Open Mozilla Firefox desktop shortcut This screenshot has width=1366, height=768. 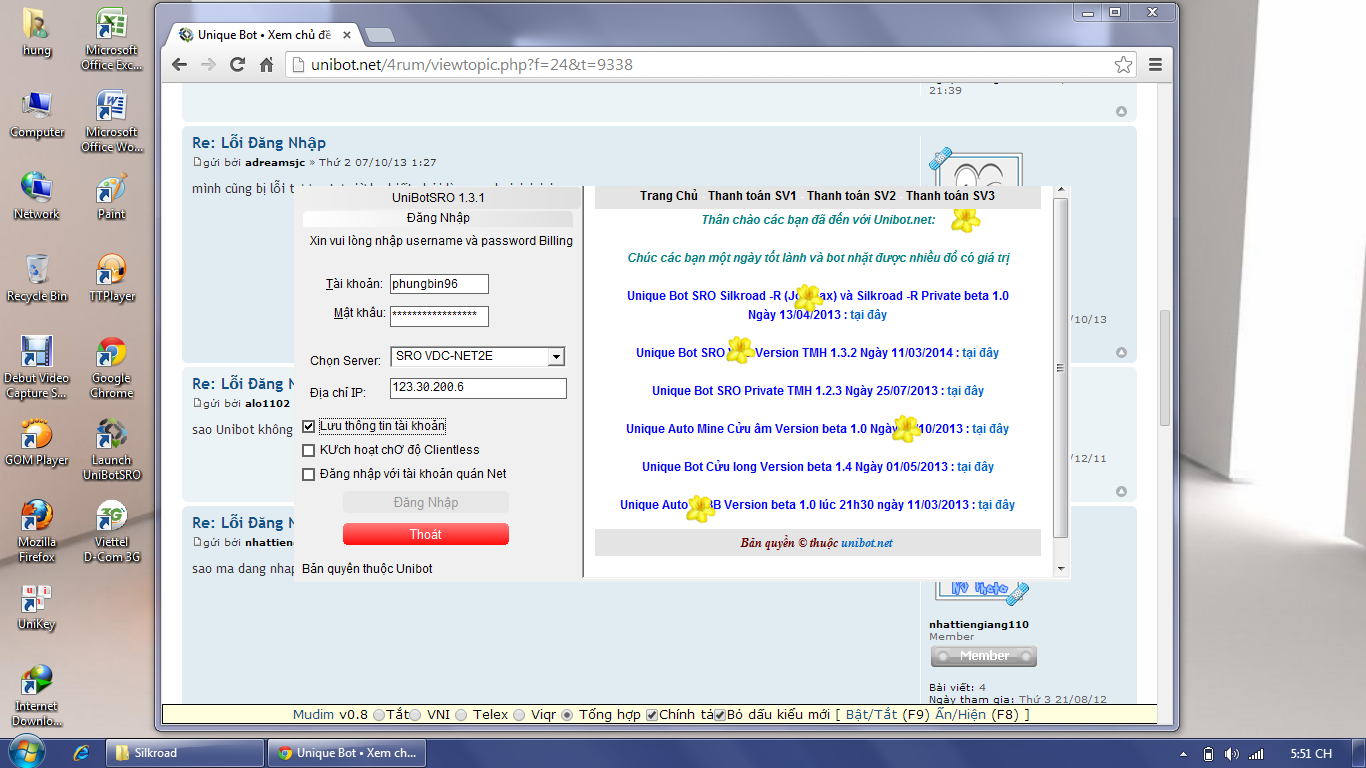tap(37, 531)
